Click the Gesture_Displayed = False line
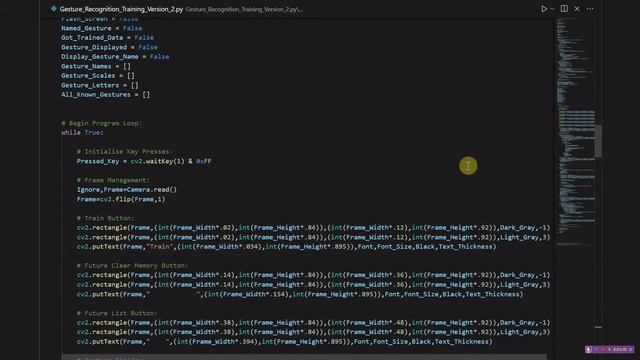 point(109,47)
